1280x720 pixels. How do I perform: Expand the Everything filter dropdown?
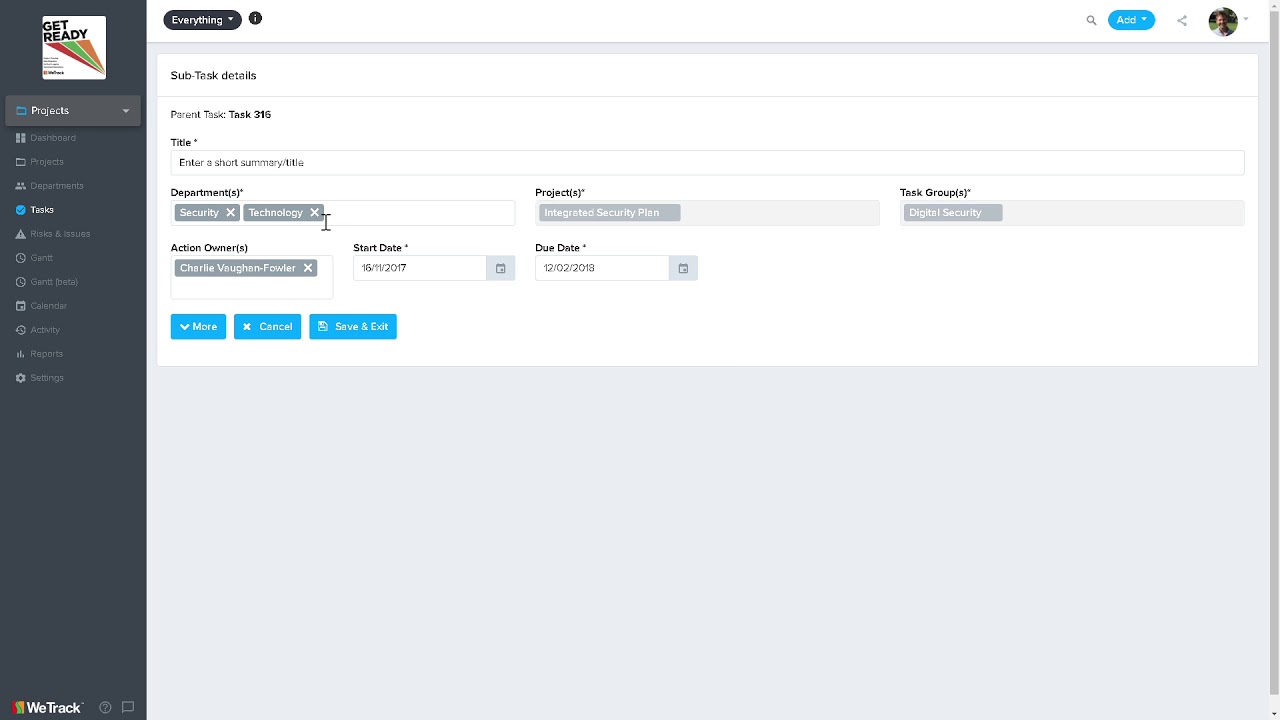tap(202, 19)
